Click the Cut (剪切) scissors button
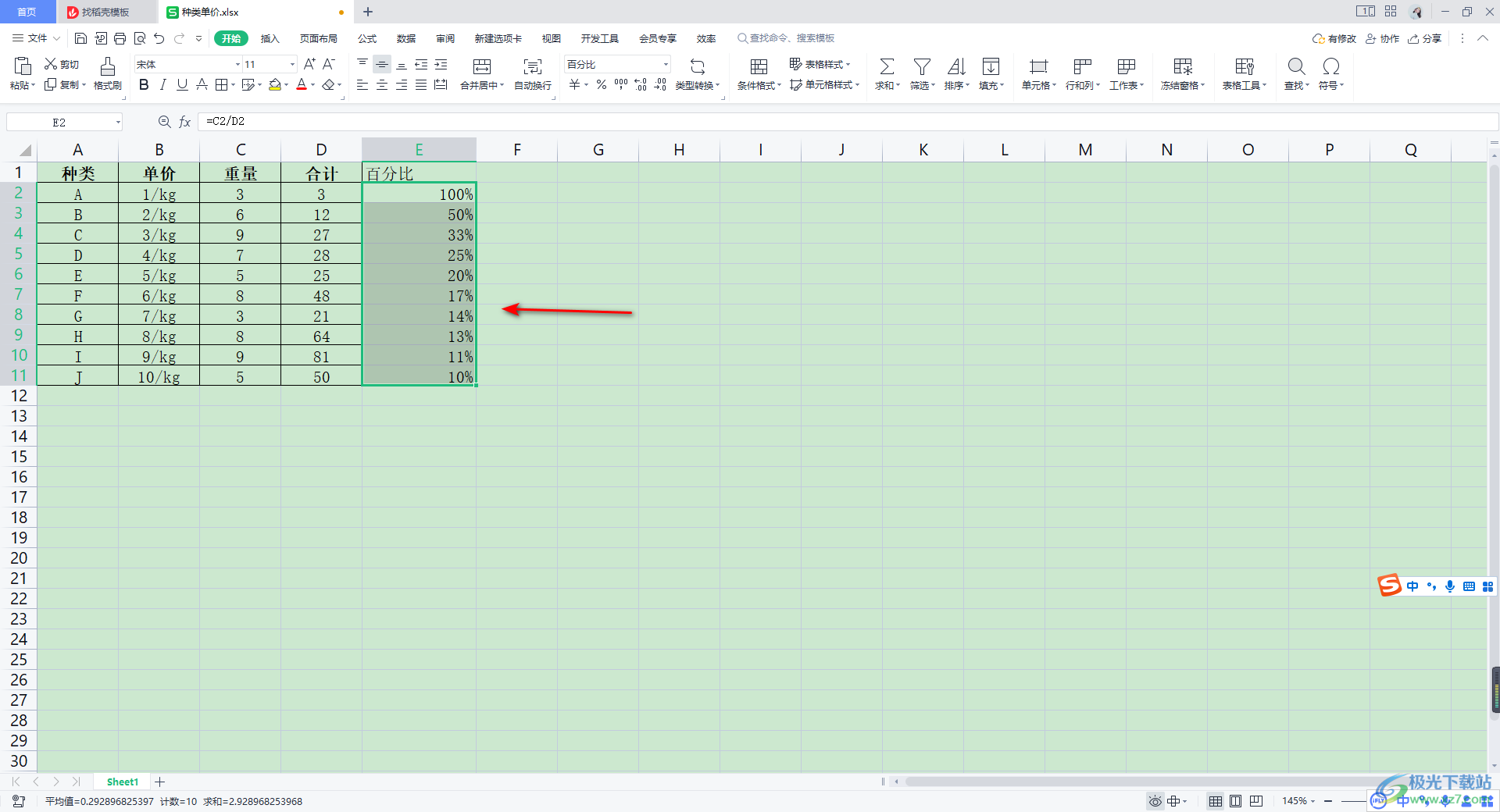1500x812 pixels. point(62,64)
